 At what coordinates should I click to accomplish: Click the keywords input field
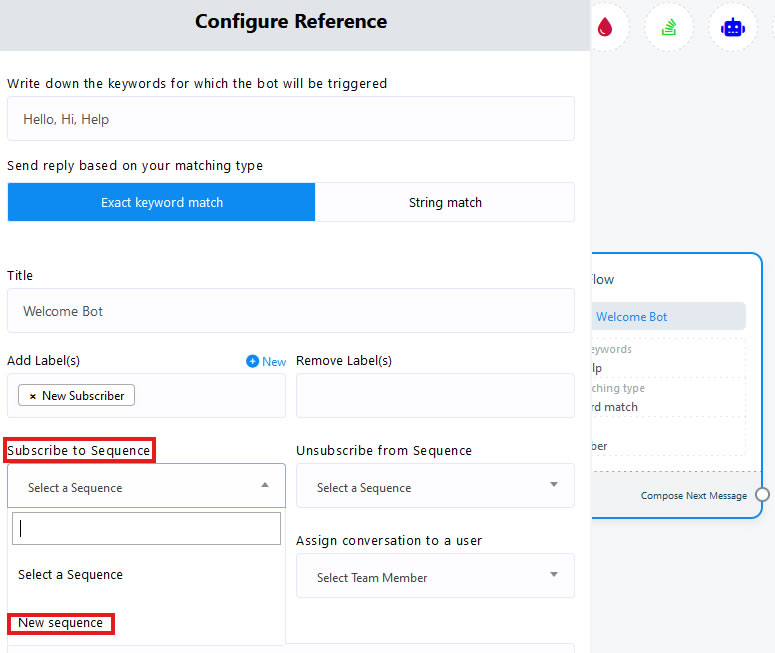point(291,119)
